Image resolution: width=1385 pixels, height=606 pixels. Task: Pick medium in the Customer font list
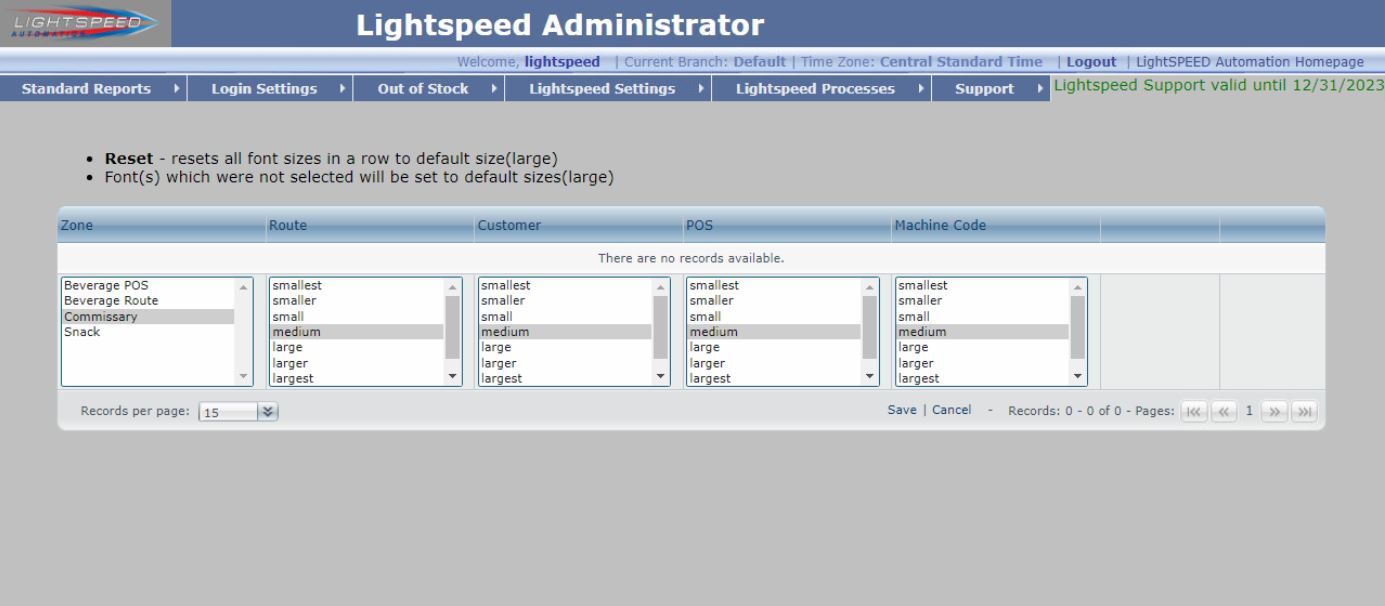pos(566,332)
